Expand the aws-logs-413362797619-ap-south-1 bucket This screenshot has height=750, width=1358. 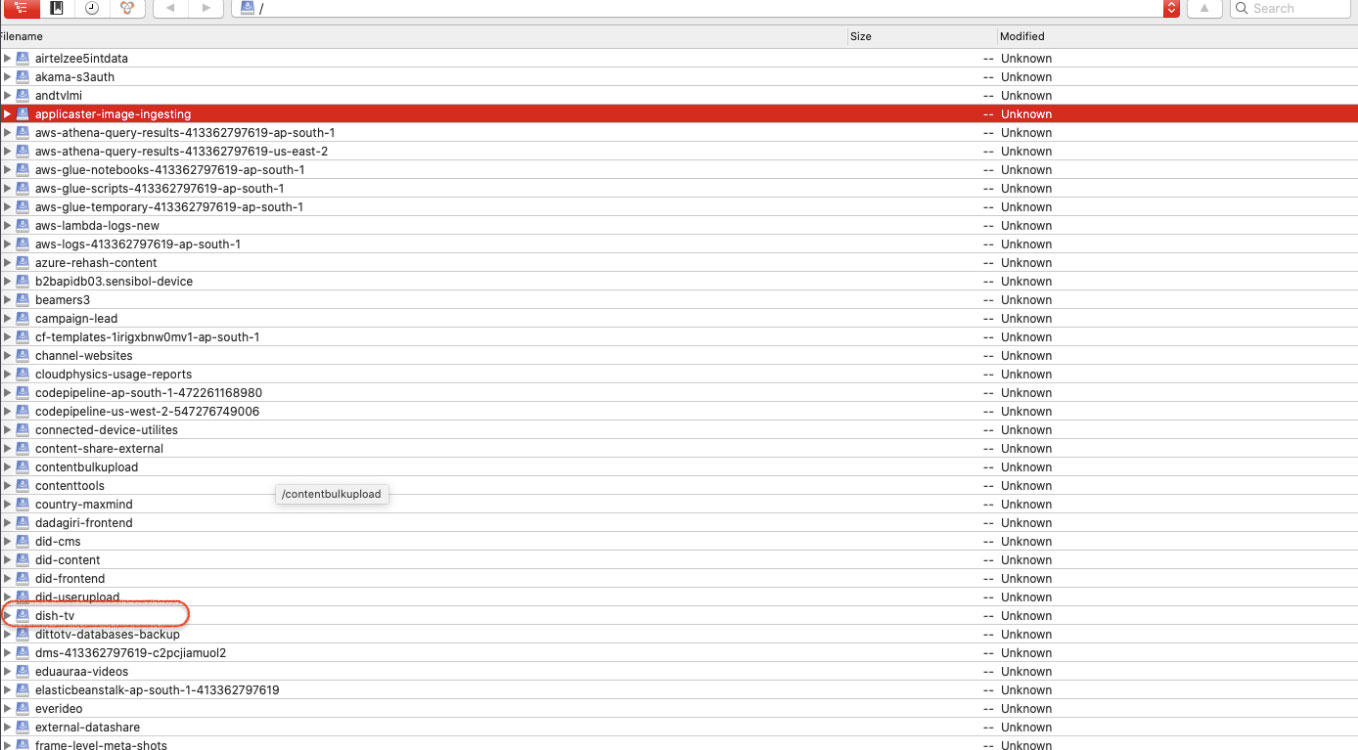pyautogui.click(x=7, y=244)
